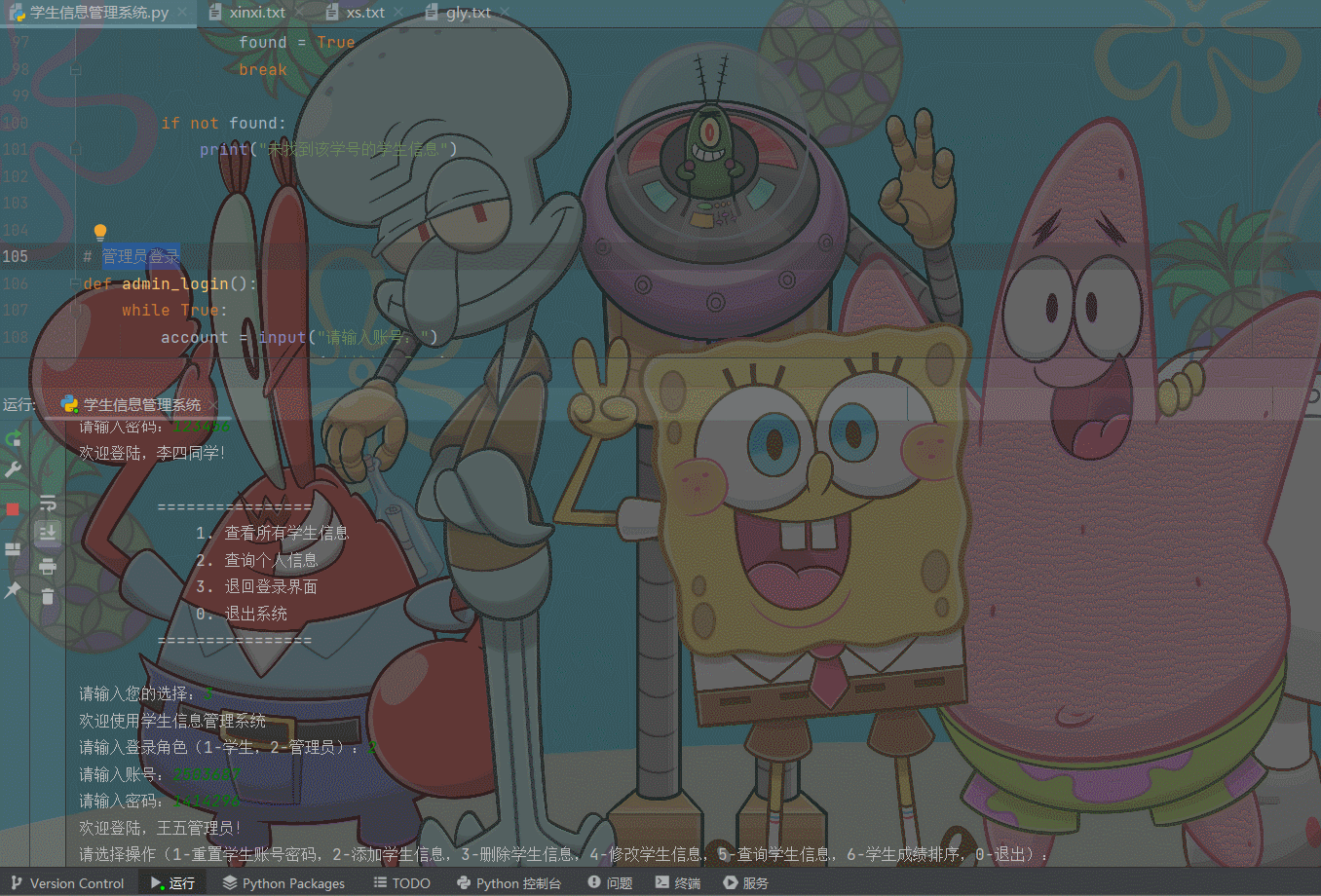
Task: Clear all console output with trash icon
Action: point(48,596)
